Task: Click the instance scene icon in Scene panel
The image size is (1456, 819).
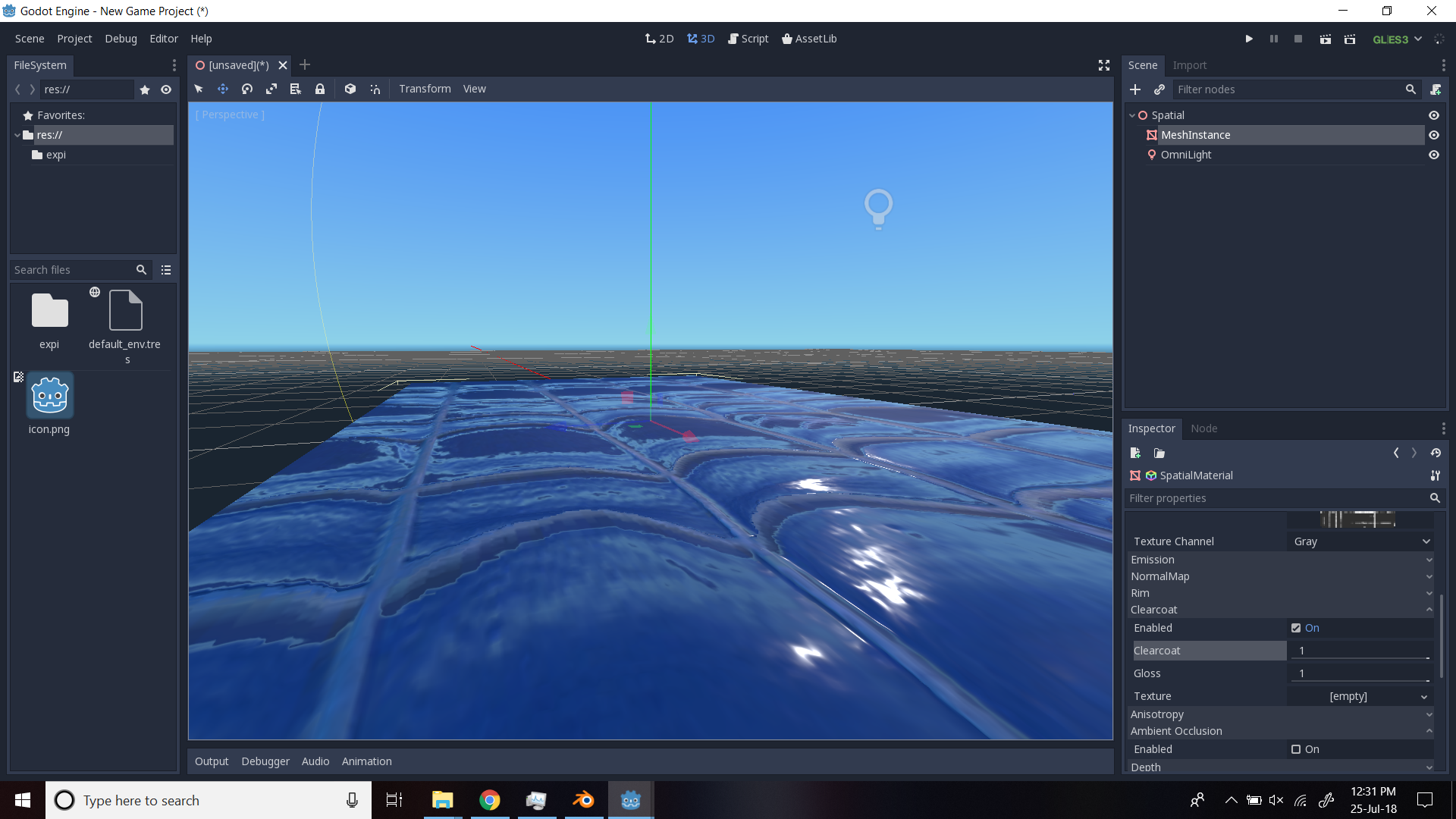Action: [1159, 89]
